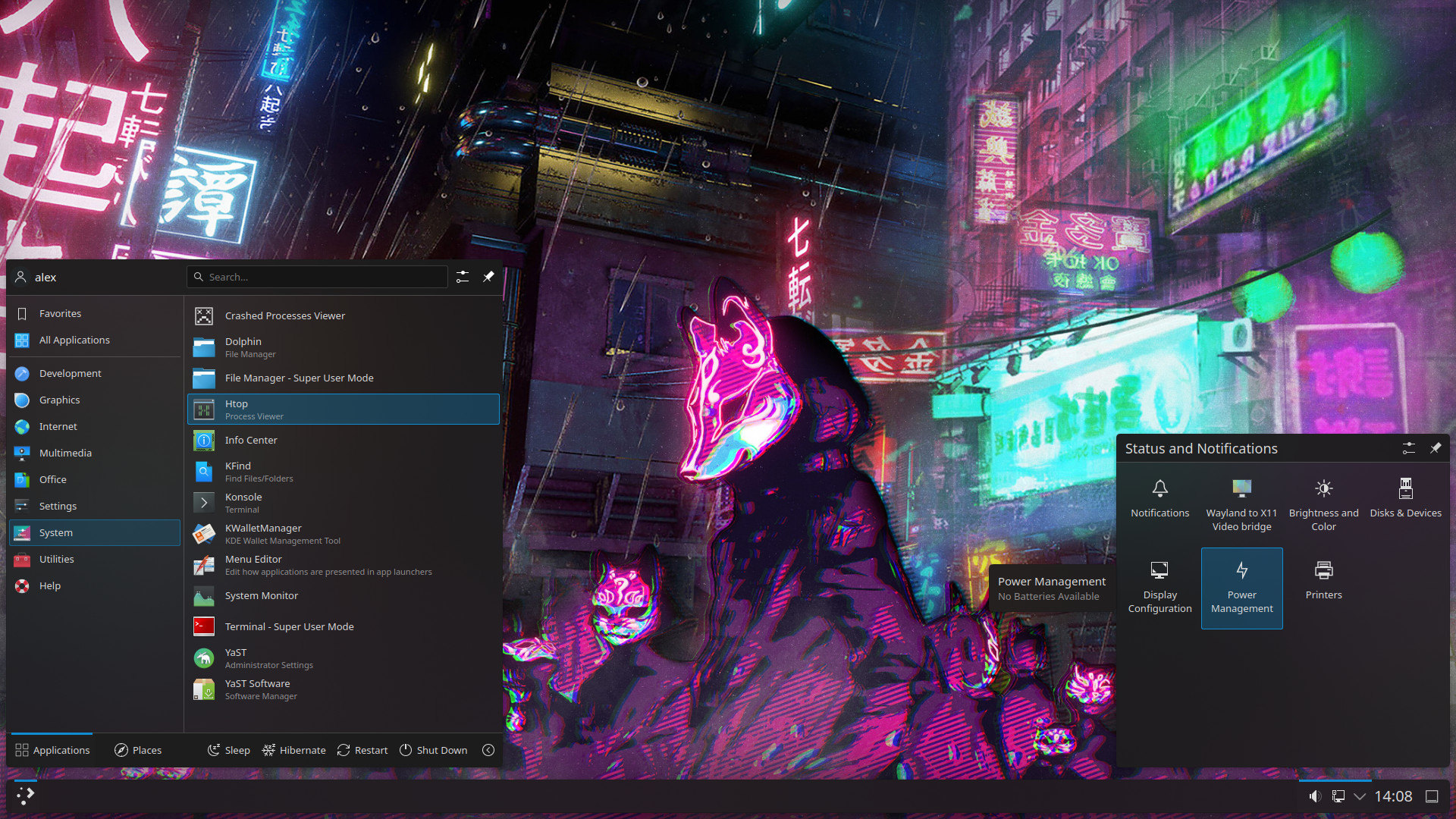1456x819 pixels.
Task: Launch YaST Administrator Settings
Action: click(x=343, y=658)
